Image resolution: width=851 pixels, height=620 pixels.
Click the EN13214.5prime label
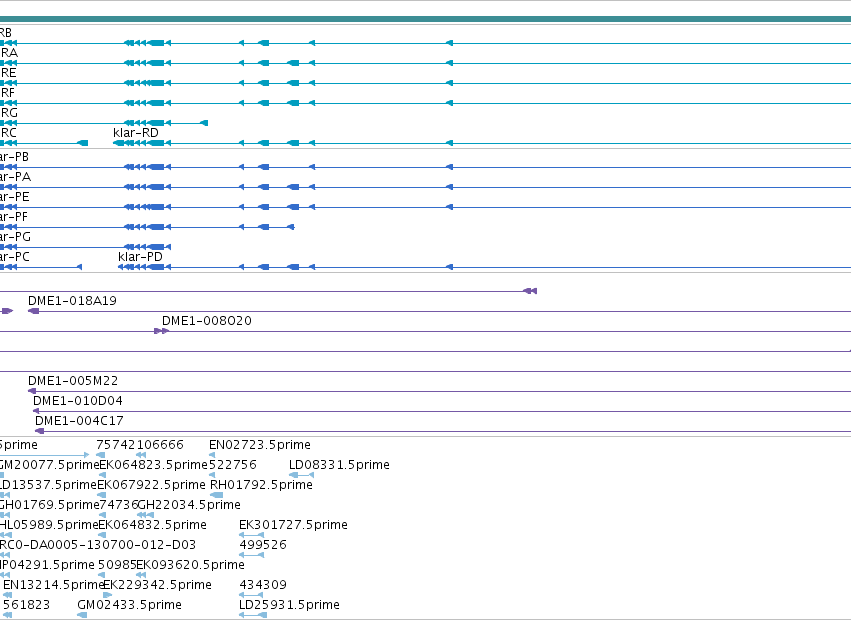pos(53,585)
